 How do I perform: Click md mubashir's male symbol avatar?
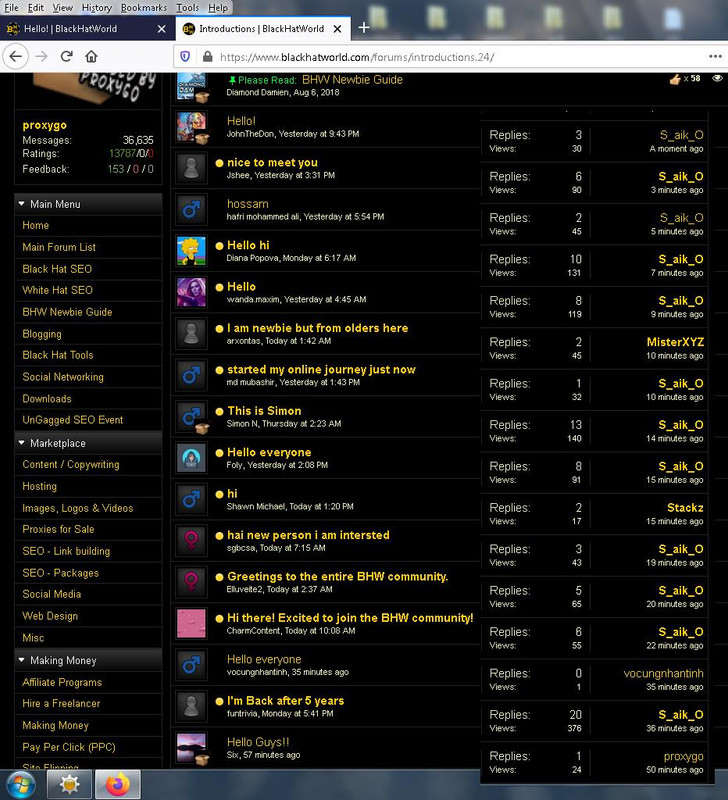click(191, 375)
